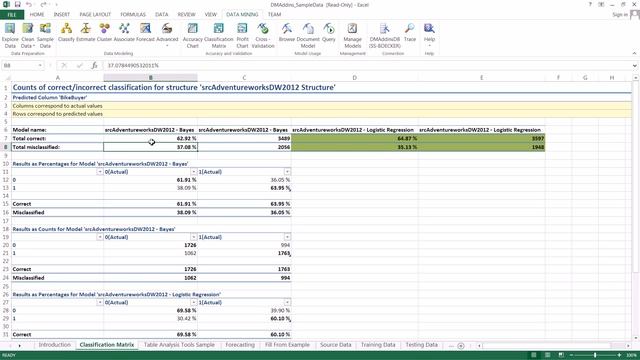Go to the Introduction sheet tab

[54, 345]
